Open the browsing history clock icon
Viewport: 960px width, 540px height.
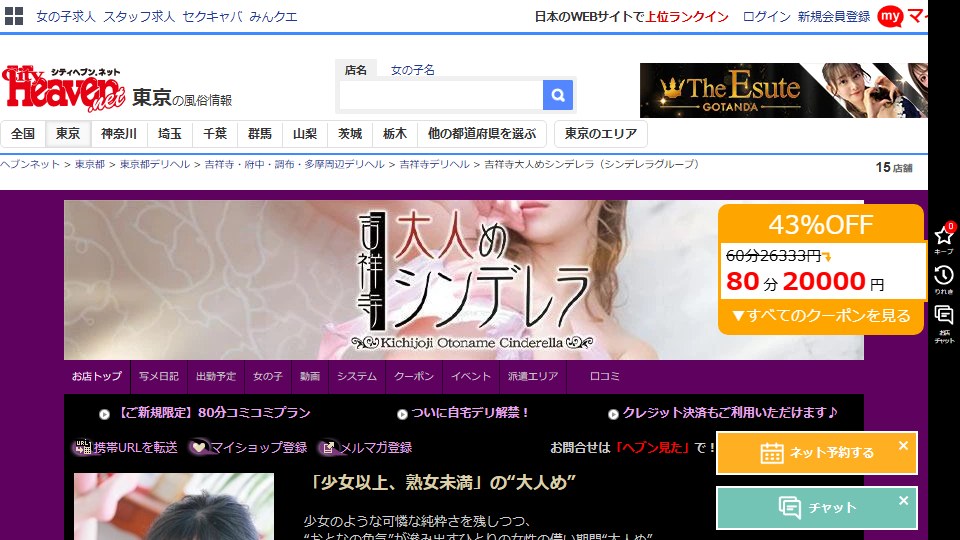pyautogui.click(x=943, y=279)
